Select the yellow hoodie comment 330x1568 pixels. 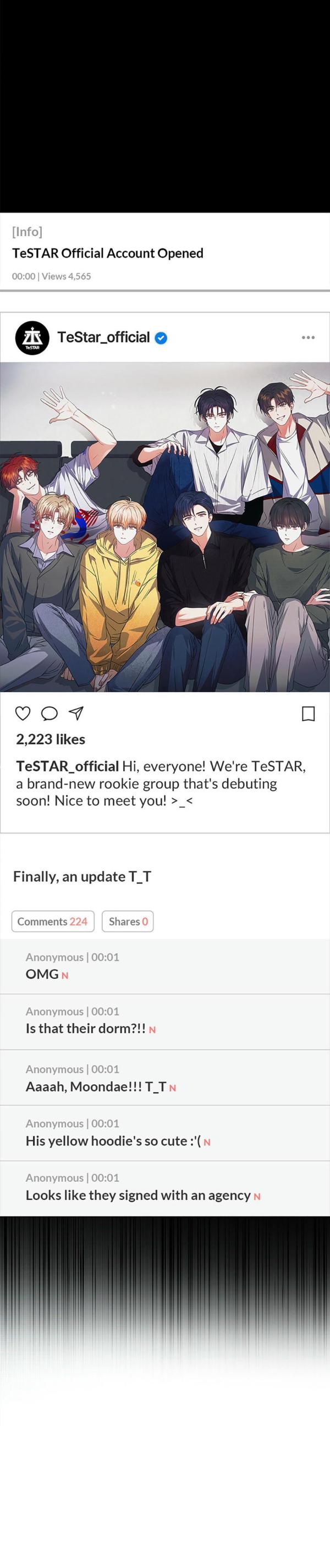(x=165, y=1133)
